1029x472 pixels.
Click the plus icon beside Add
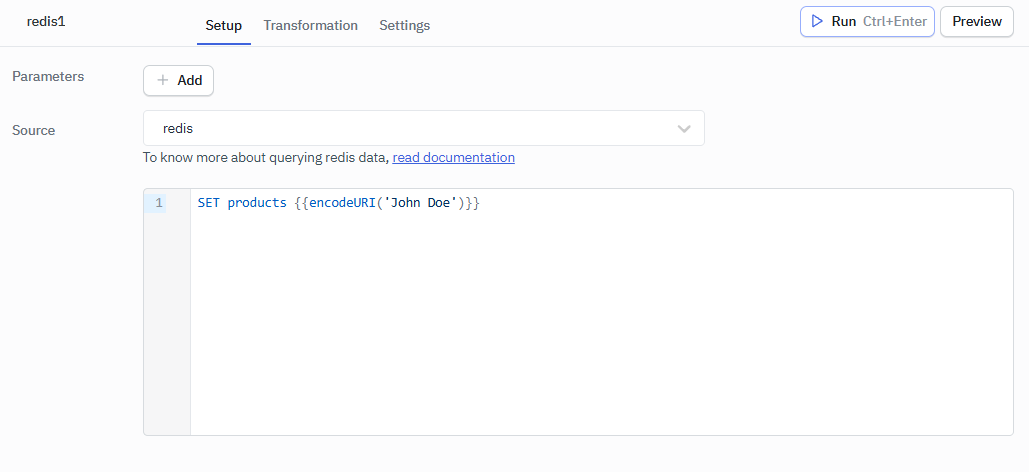tap(163, 81)
